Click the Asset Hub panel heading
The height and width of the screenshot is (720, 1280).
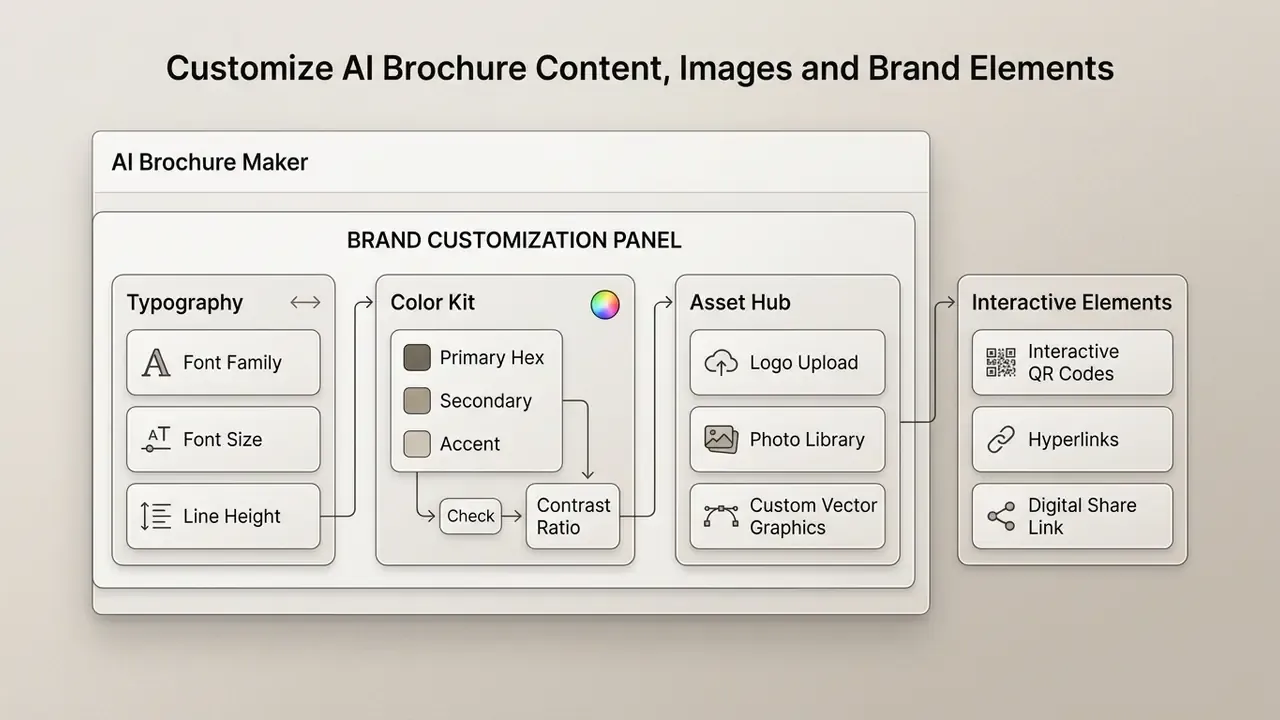(x=740, y=302)
